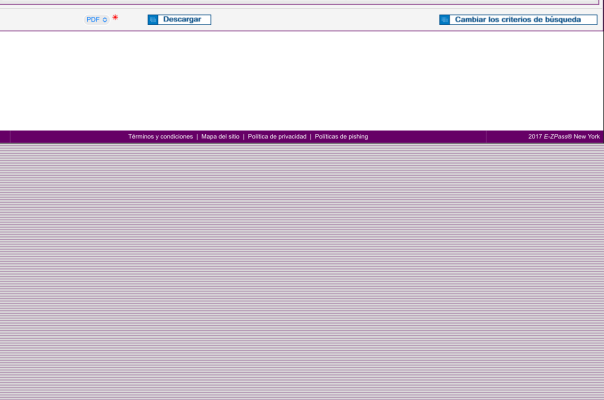Click the 2017 E-ZPass New York text
This screenshot has height=400, width=604.
click(x=564, y=137)
